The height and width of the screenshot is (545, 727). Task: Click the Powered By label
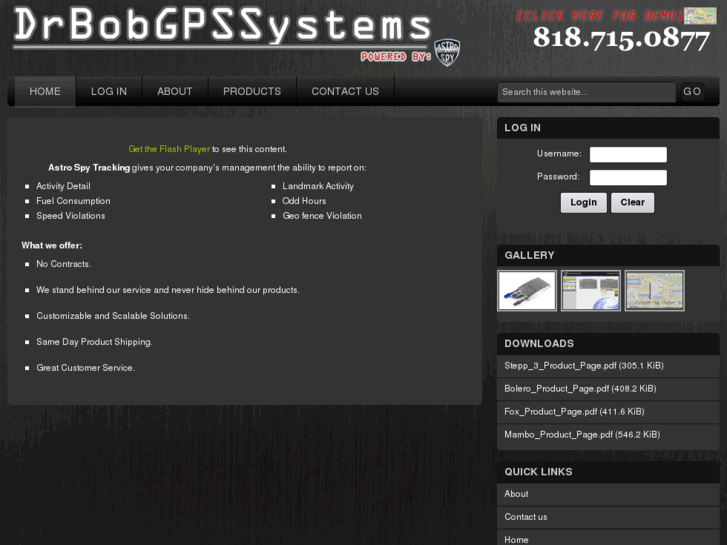tap(396, 57)
